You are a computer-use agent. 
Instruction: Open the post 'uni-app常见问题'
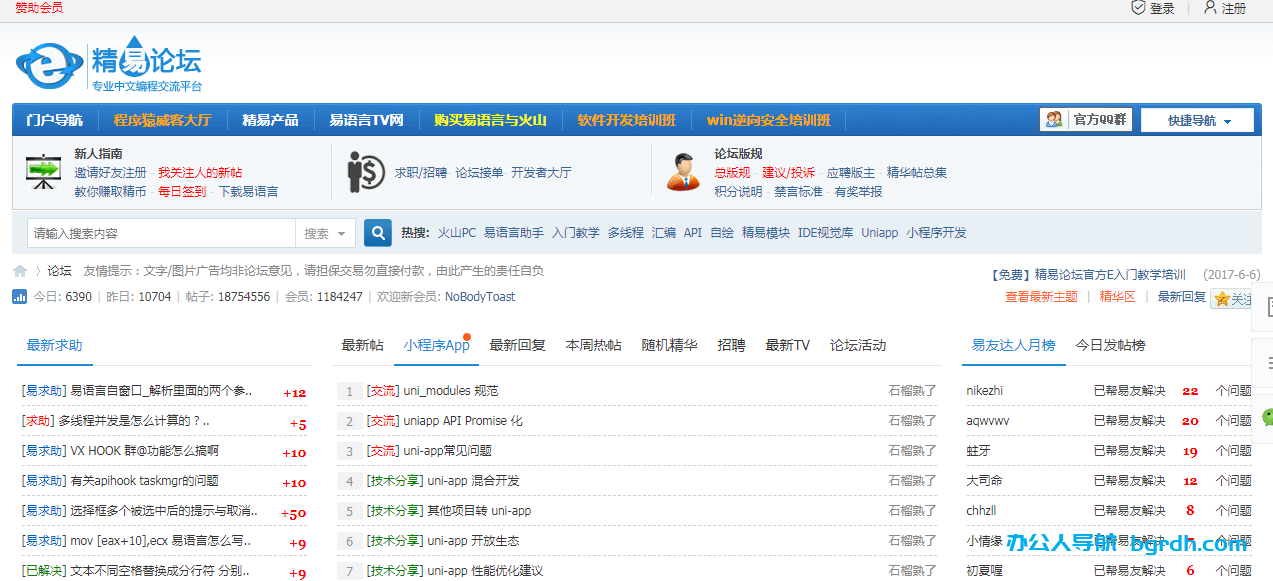click(447, 451)
